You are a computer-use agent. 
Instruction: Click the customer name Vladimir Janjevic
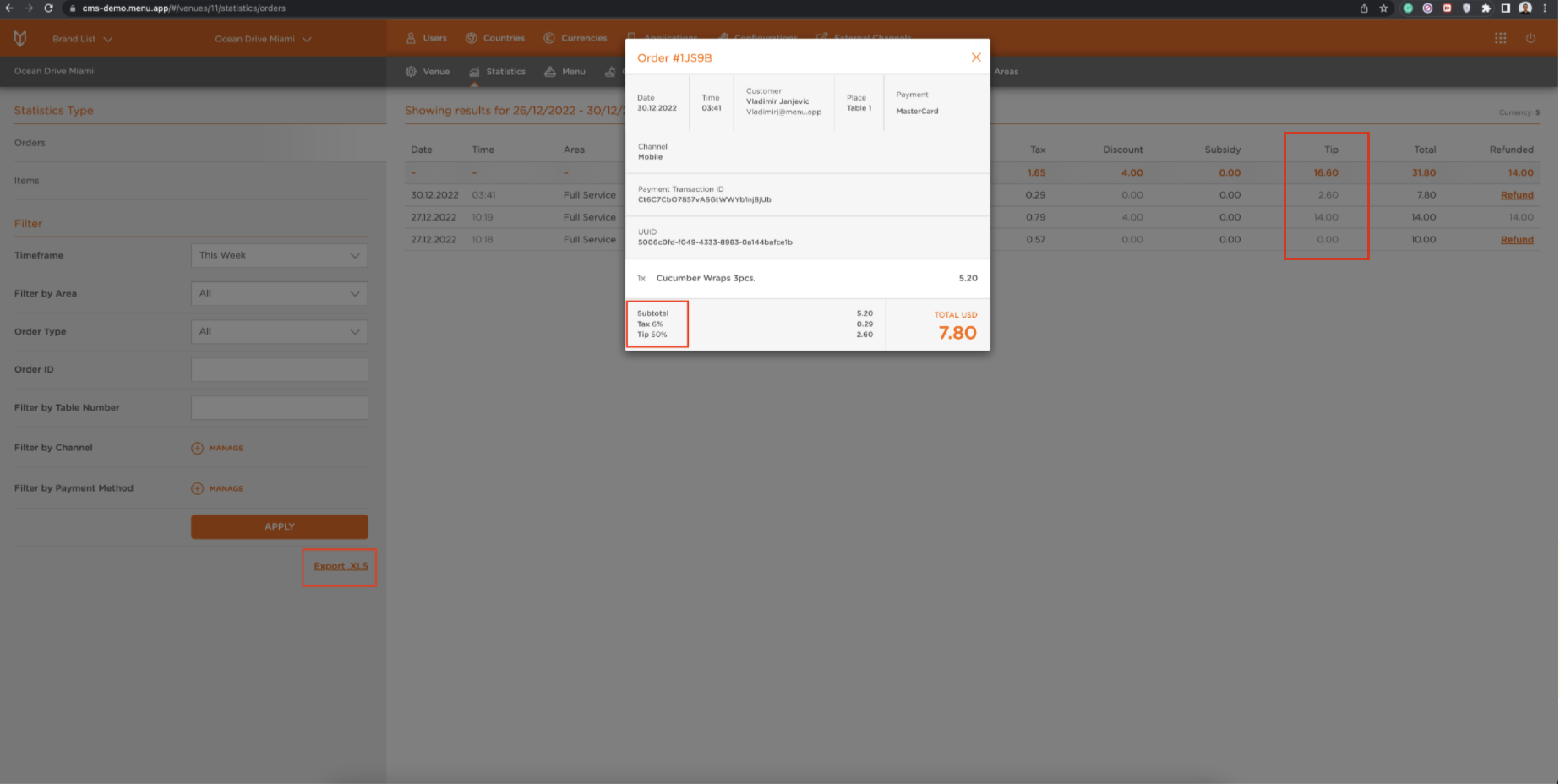777,101
